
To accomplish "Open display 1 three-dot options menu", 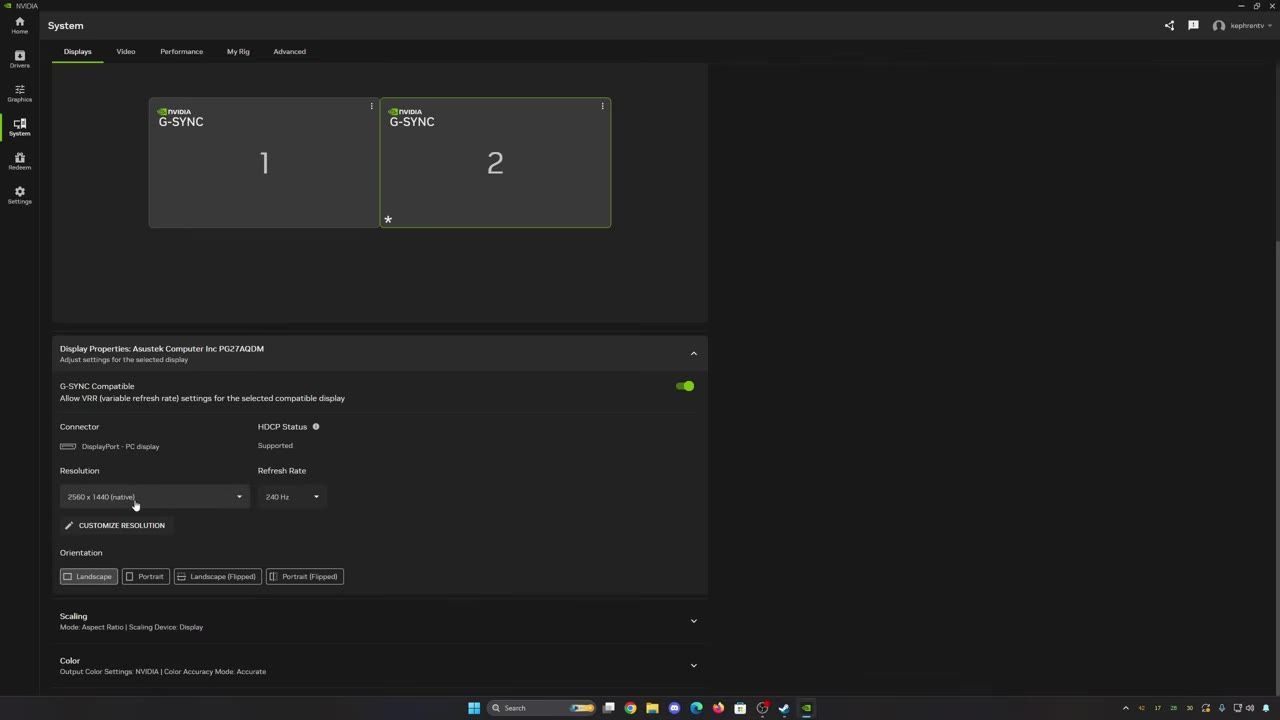I will tap(371, 106).
